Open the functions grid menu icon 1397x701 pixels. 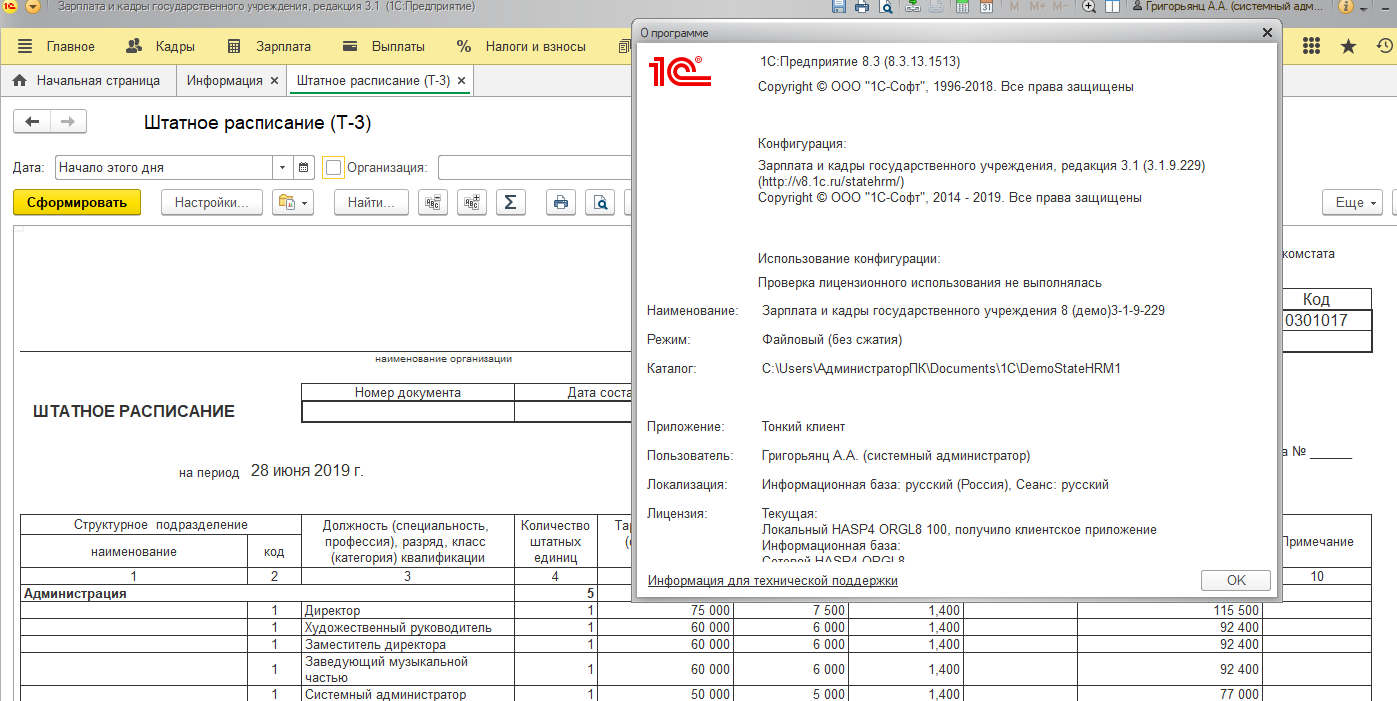(1312, 46)
